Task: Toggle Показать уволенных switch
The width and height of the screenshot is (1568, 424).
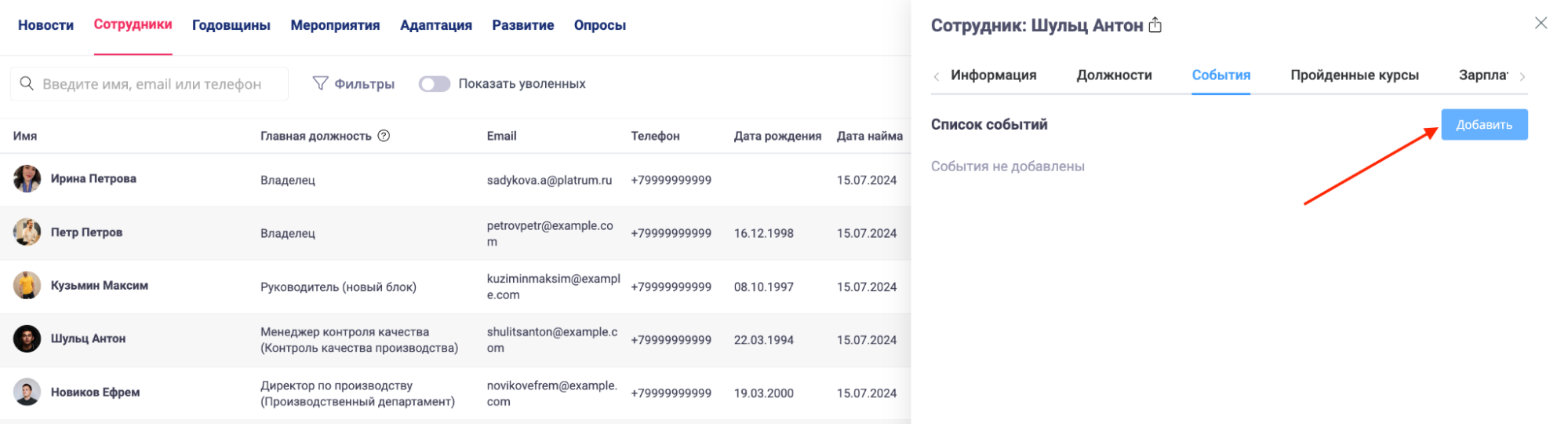Action: click(434, 84)
